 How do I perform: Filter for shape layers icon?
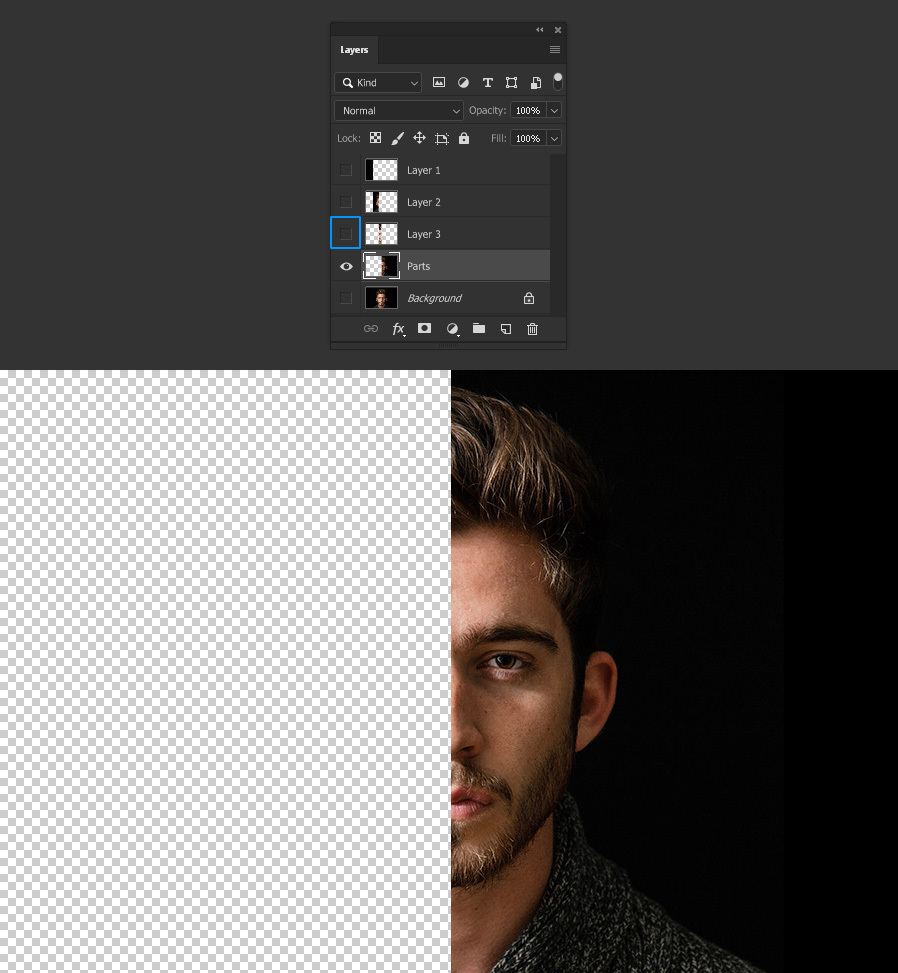pyautogui.click(x=511, y=83)
